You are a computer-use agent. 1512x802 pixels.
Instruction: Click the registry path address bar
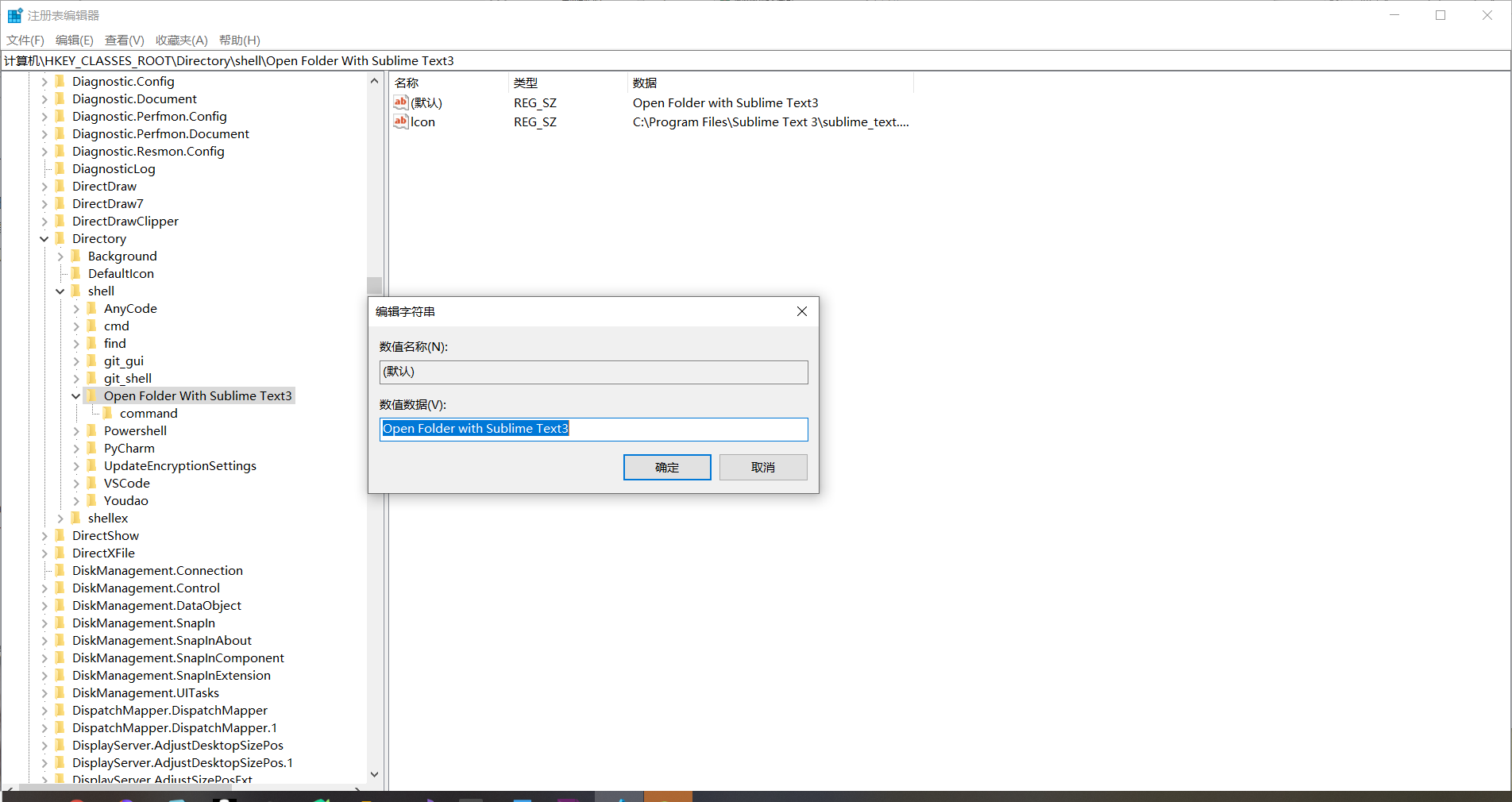coord(755,60)
